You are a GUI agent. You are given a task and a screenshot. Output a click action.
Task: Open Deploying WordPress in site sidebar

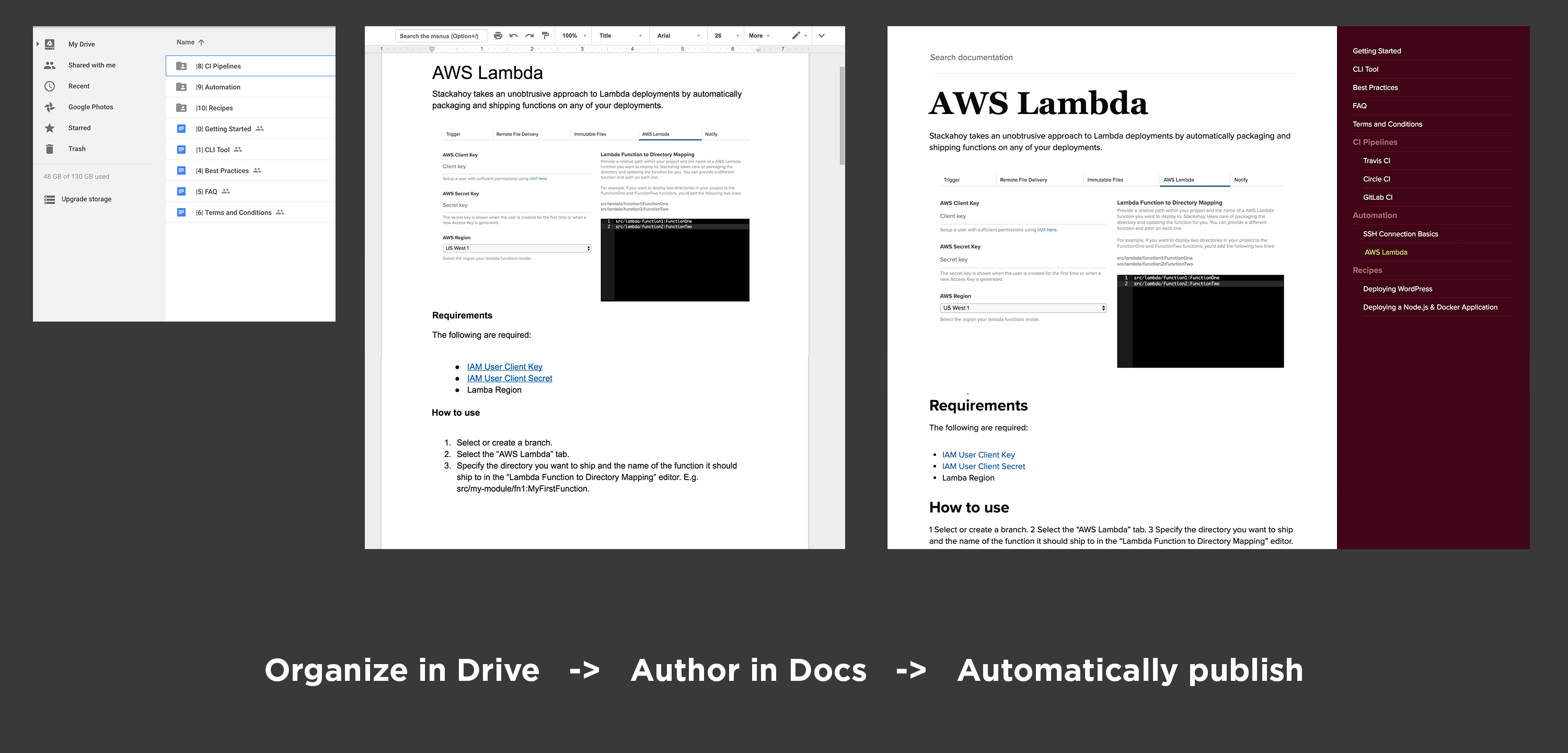point(1397,288)
